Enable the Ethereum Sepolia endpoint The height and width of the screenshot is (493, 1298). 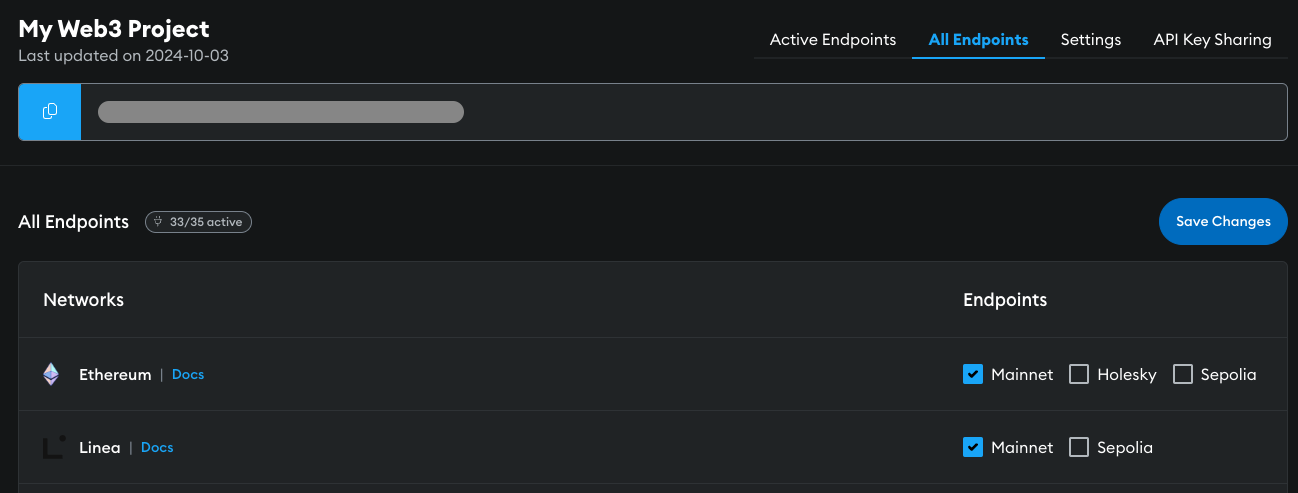[x=1183, y=374]
